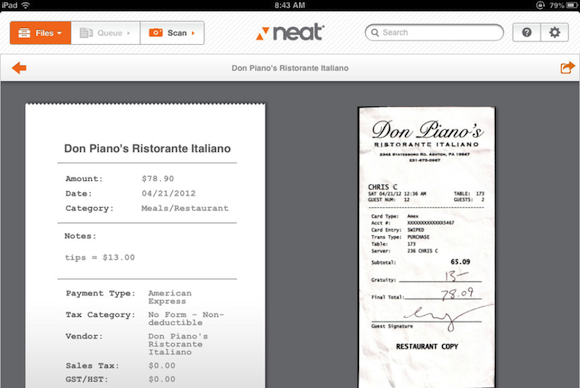Click the search magnifier icon
Screen dimensions: 580x388
pyautogui.click(x=375, y=33)
